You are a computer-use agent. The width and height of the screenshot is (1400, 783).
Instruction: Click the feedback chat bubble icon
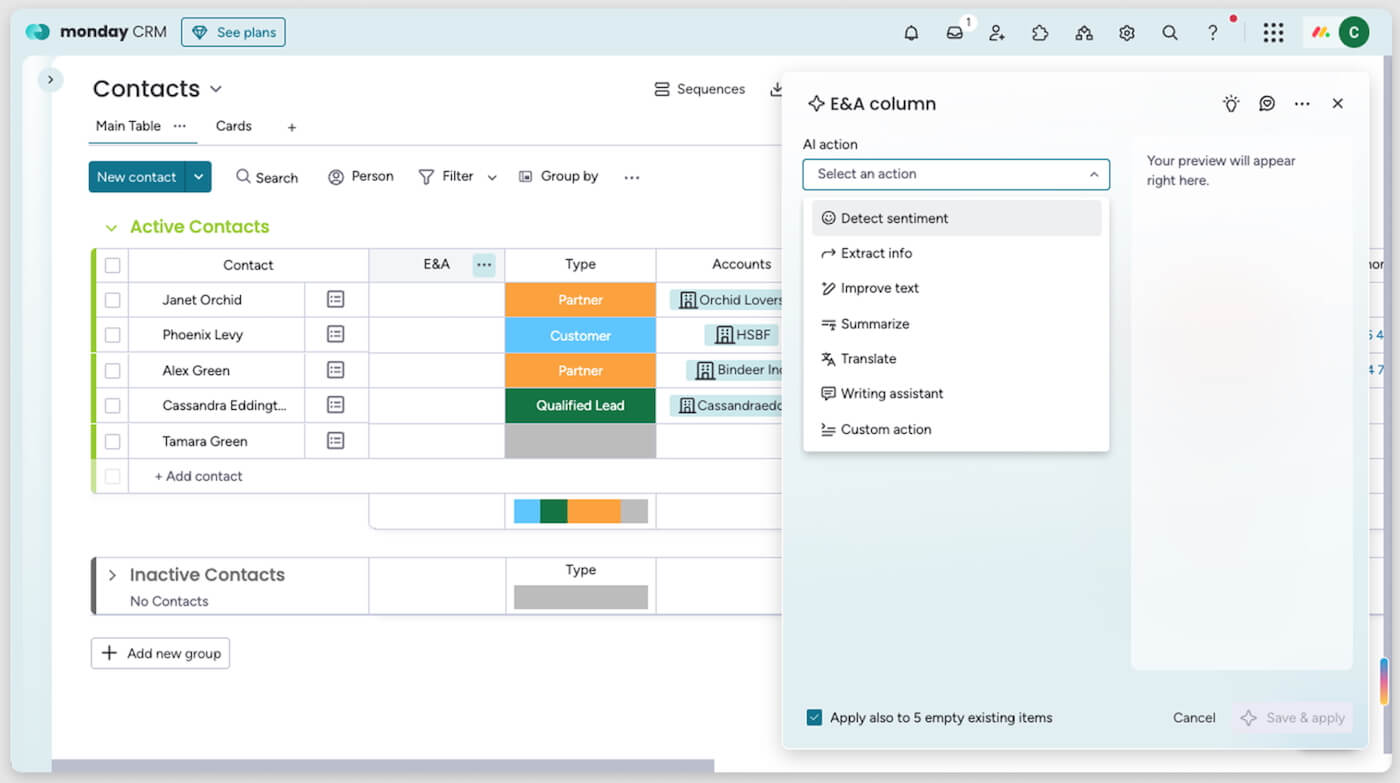coord(1266,103)
